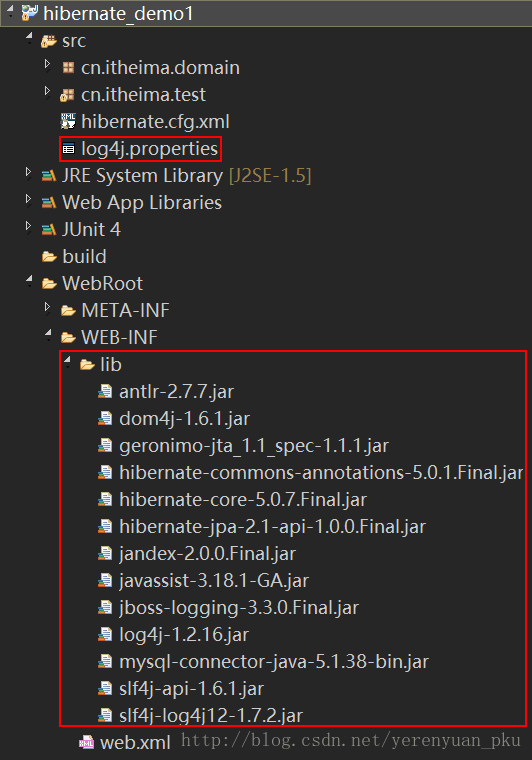
Task: Click the log4j-1.2.16.jar file icon
Action: coord(105,634)
